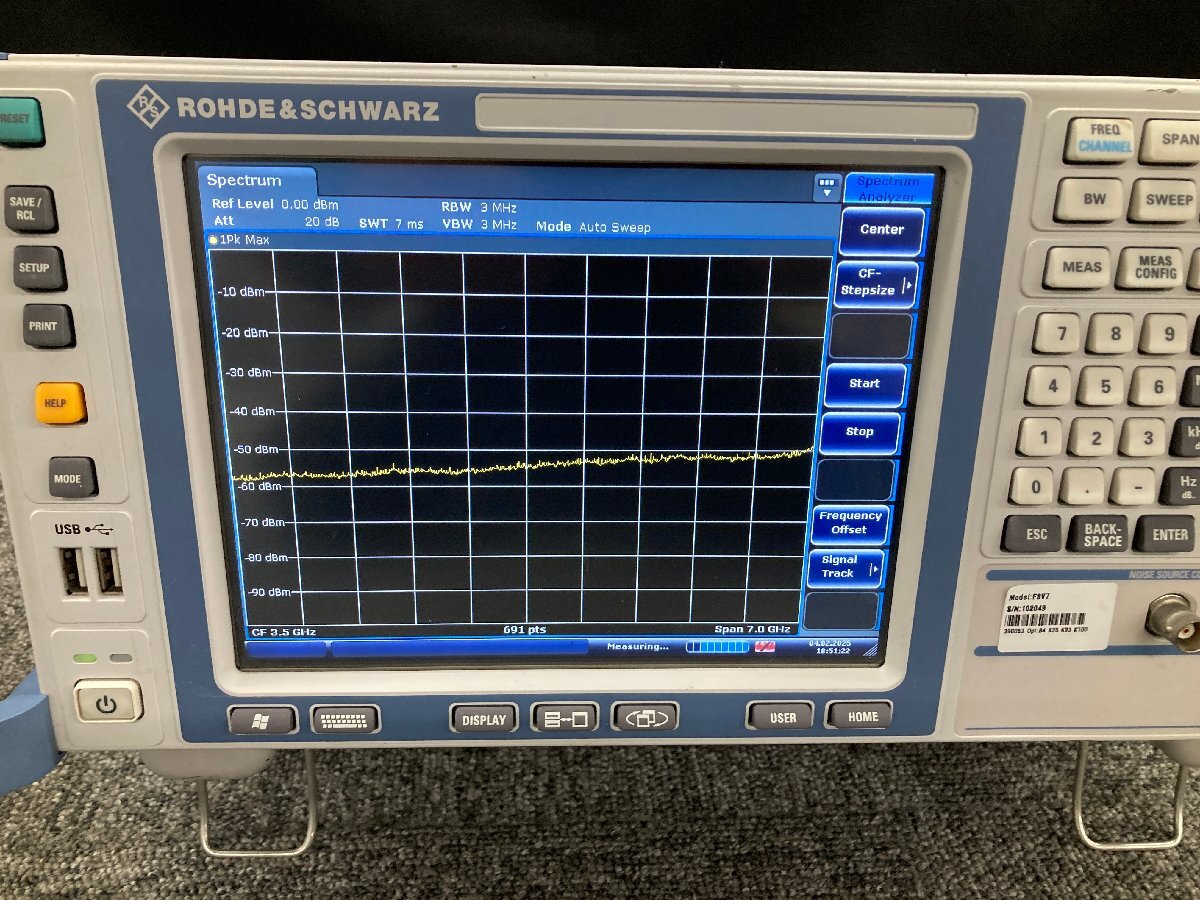The width and height of the screenshot is (1200, 900).
Task: Click the Model FSV7 serial label
Action: (1059, 617)
